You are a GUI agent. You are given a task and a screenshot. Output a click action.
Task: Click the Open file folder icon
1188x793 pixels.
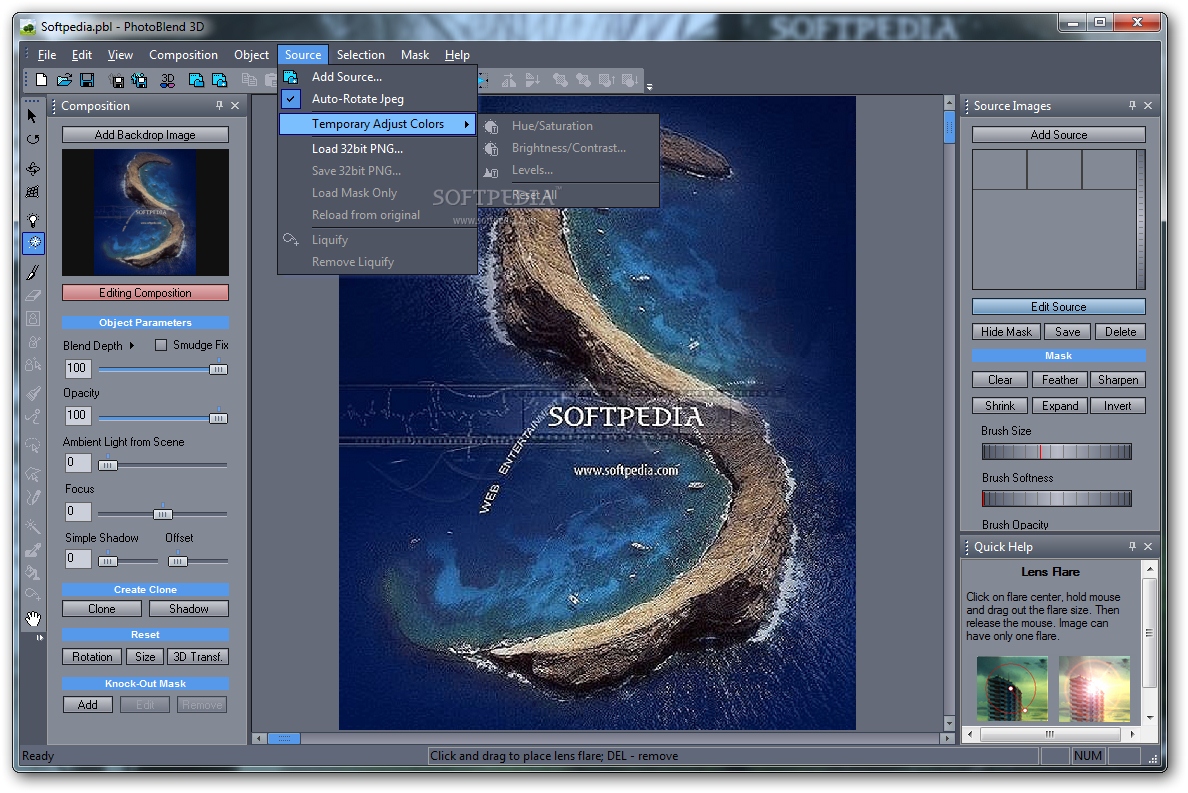pyautogui.click(x=64, y=80)
